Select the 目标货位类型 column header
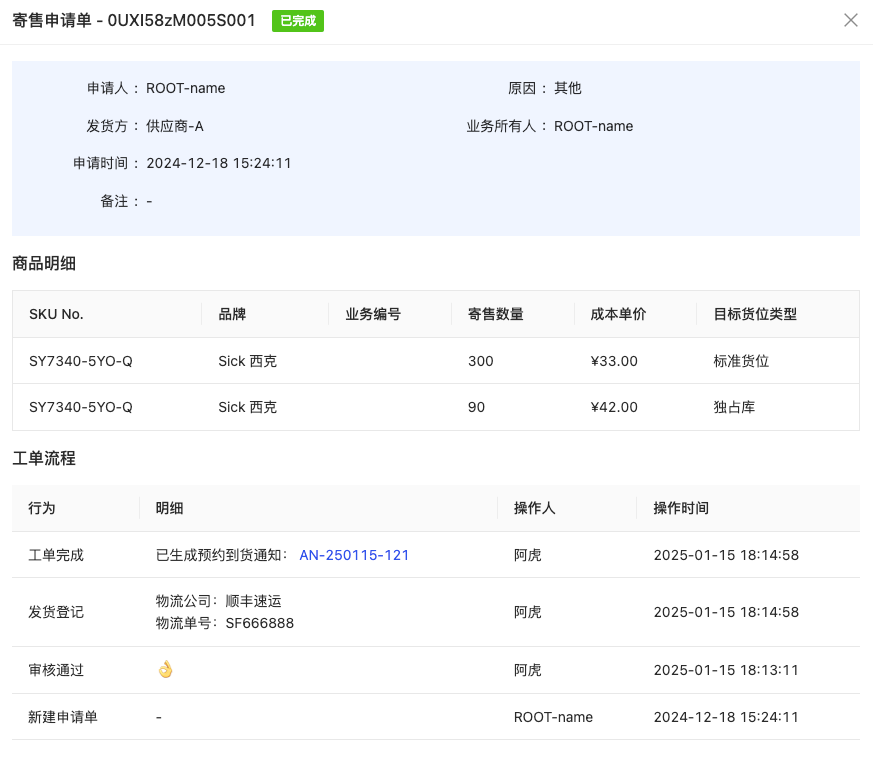873x772 pixels. point(755,314)
